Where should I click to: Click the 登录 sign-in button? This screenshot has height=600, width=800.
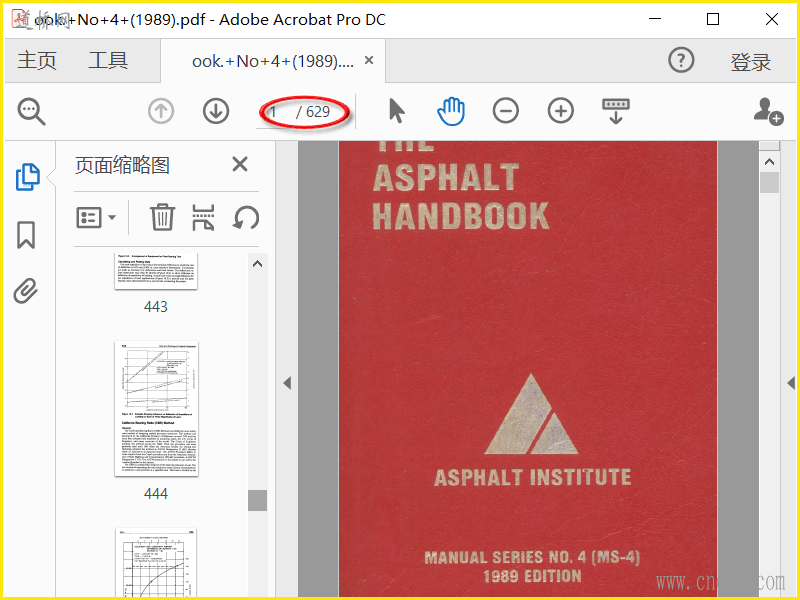point(751,62)
